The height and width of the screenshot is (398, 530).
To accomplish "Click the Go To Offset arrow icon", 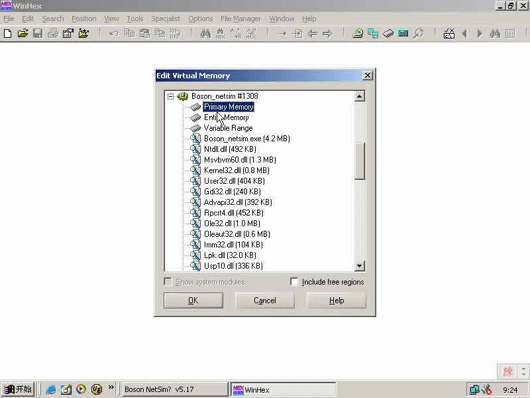I will 282,33.
